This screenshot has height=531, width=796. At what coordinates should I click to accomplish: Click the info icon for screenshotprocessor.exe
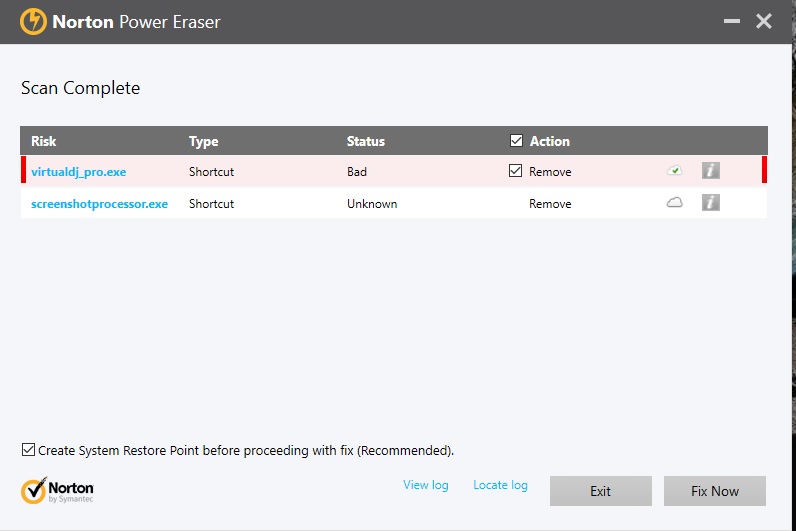[x=710, y=203]
